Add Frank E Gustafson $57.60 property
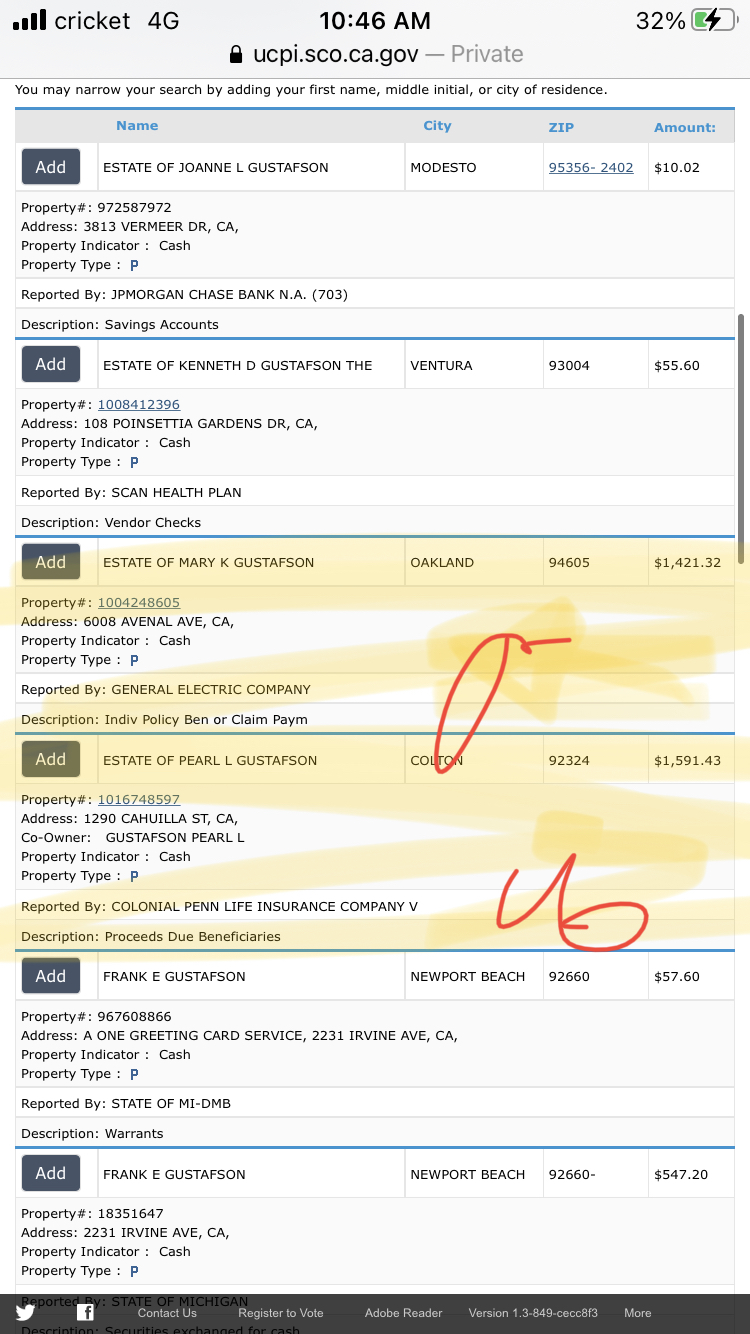750x1334 pixels. (51, 976)
